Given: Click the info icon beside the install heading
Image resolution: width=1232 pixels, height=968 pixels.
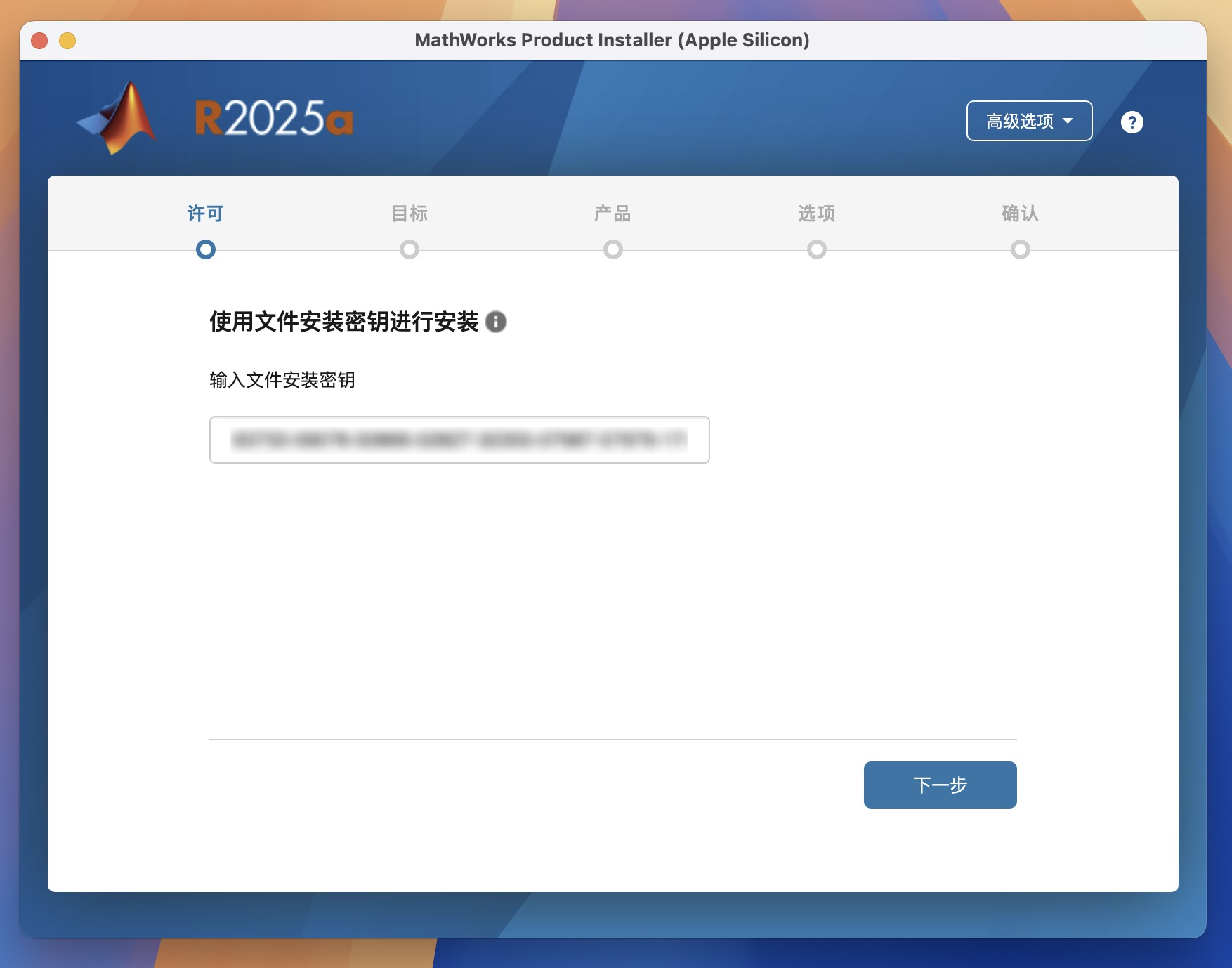Looking at the screenshot, I should tap(495, 322).
